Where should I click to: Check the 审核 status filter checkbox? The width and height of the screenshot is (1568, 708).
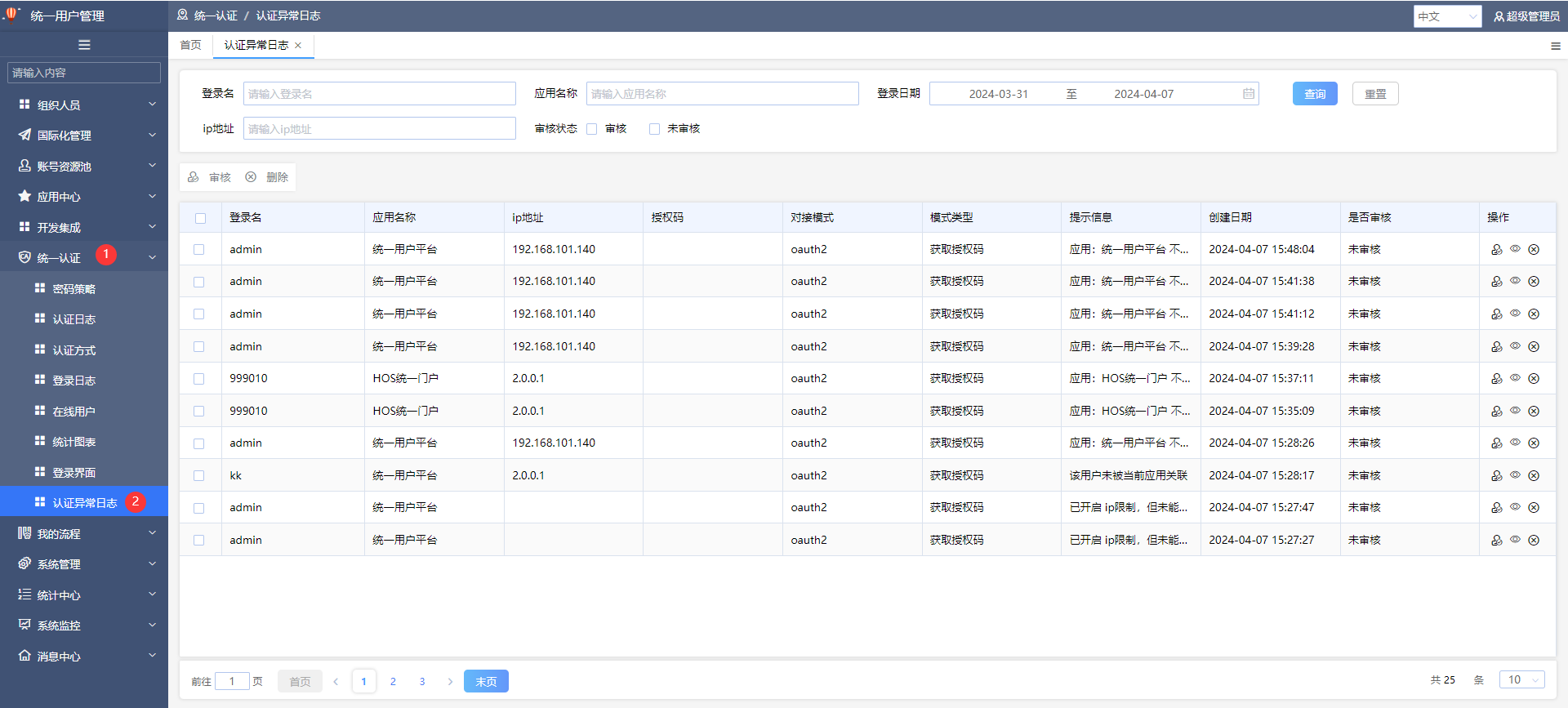click(x=592, y=129)
